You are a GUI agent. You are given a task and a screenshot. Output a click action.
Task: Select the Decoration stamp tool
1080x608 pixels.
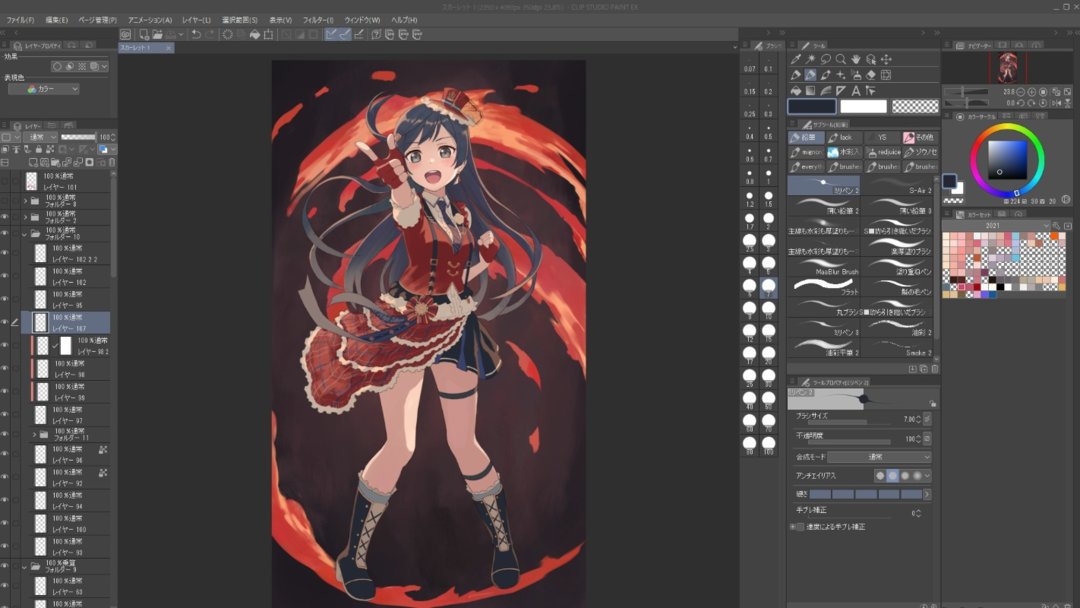point(841,74)
